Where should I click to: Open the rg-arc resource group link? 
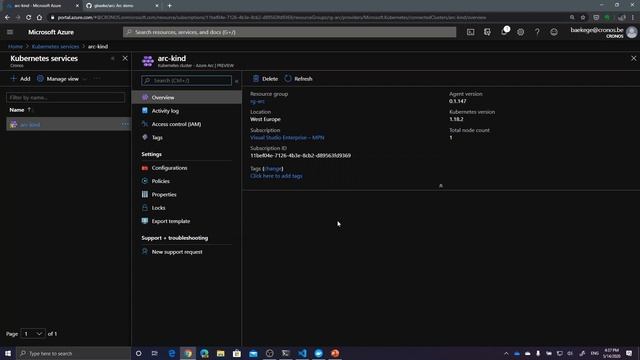point(257,101)
